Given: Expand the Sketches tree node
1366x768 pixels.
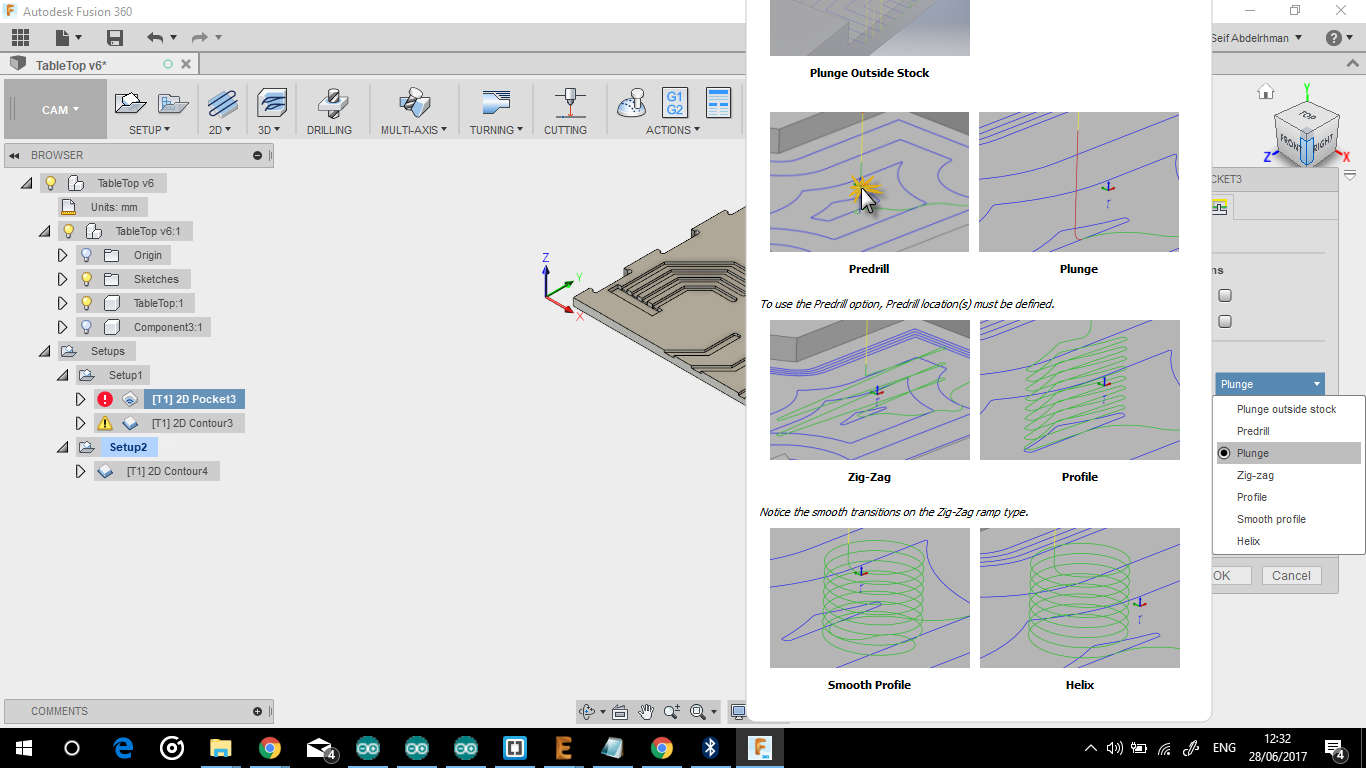Looking at the screenshot, I should [x=63, y=279].
